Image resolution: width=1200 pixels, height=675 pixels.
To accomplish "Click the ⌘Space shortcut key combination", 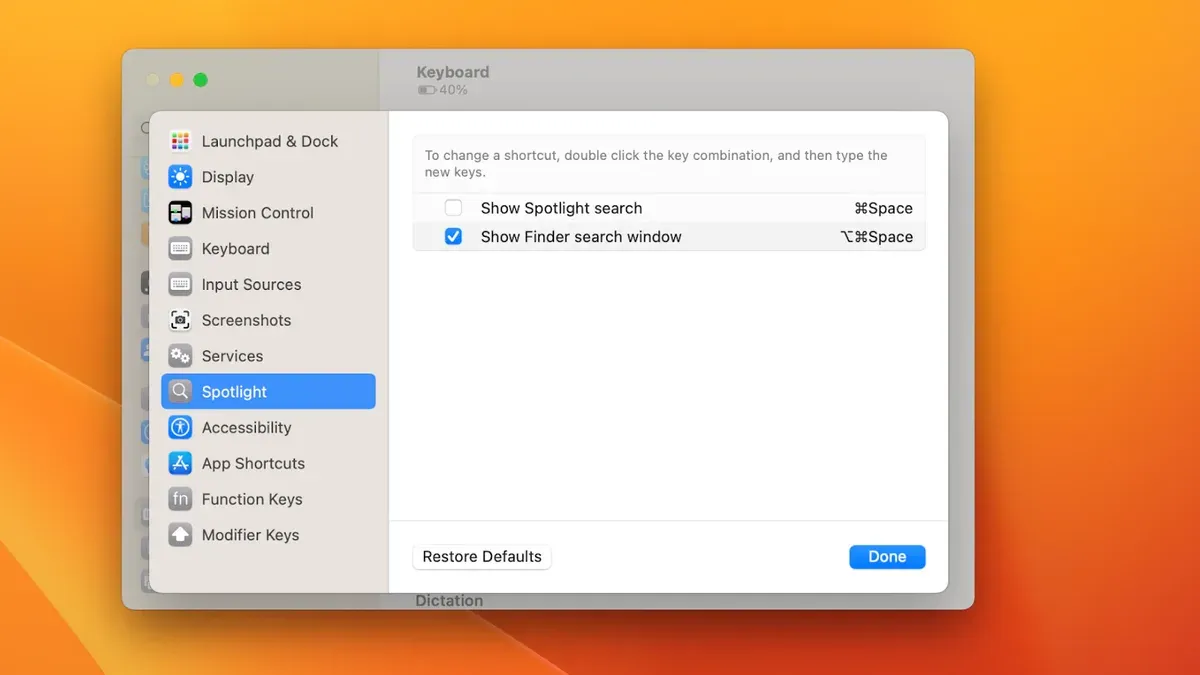I will coord(883,208).
